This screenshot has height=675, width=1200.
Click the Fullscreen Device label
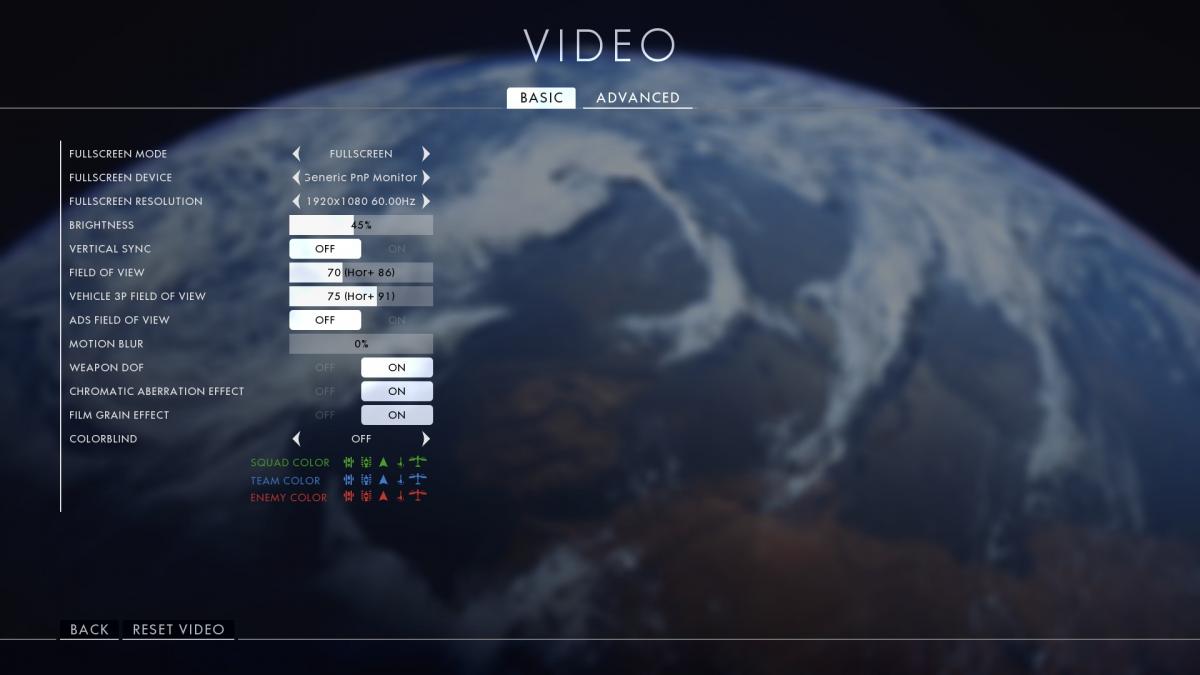[120, 178]
